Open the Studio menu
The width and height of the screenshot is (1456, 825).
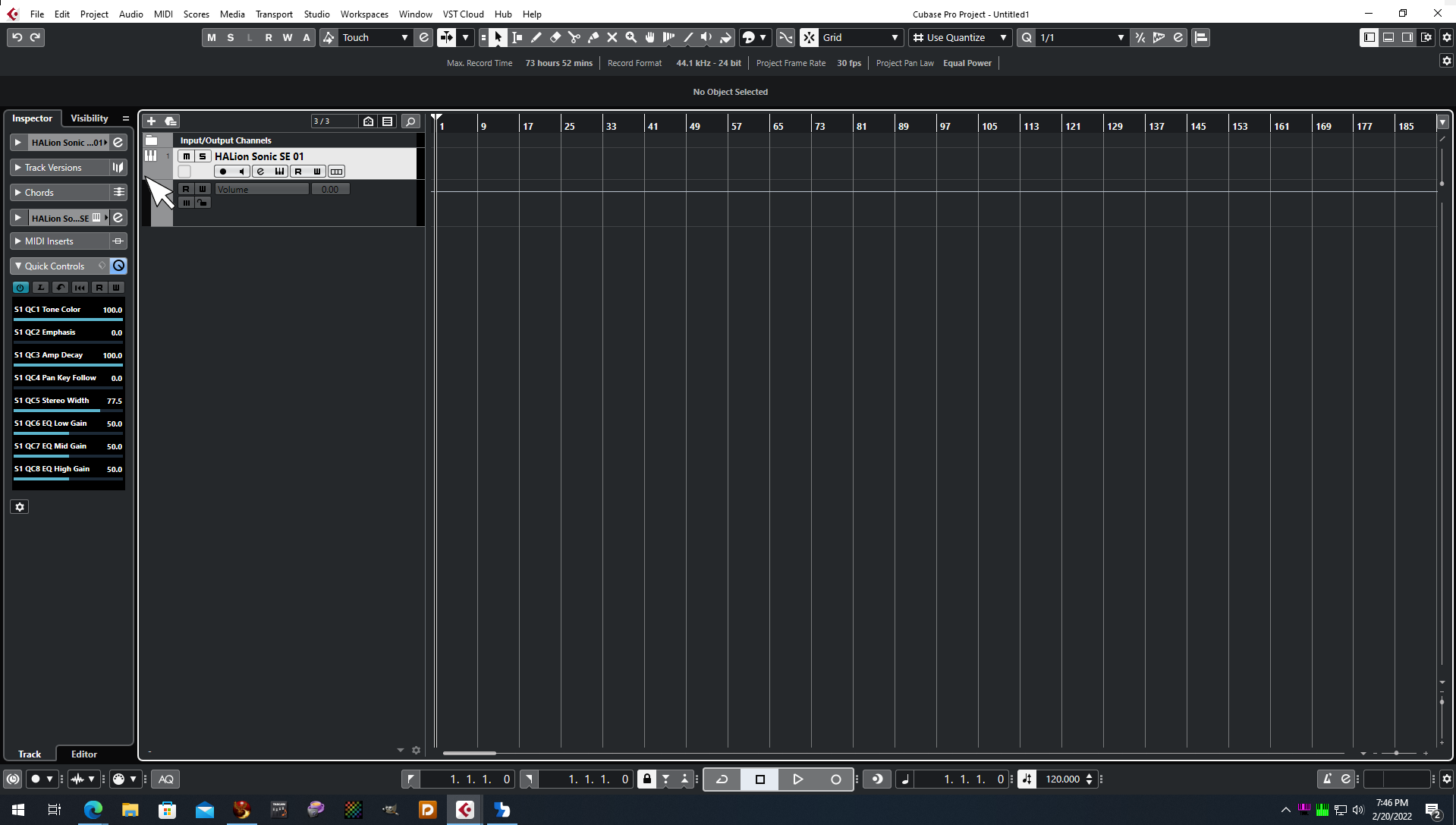tap(316, 14)
